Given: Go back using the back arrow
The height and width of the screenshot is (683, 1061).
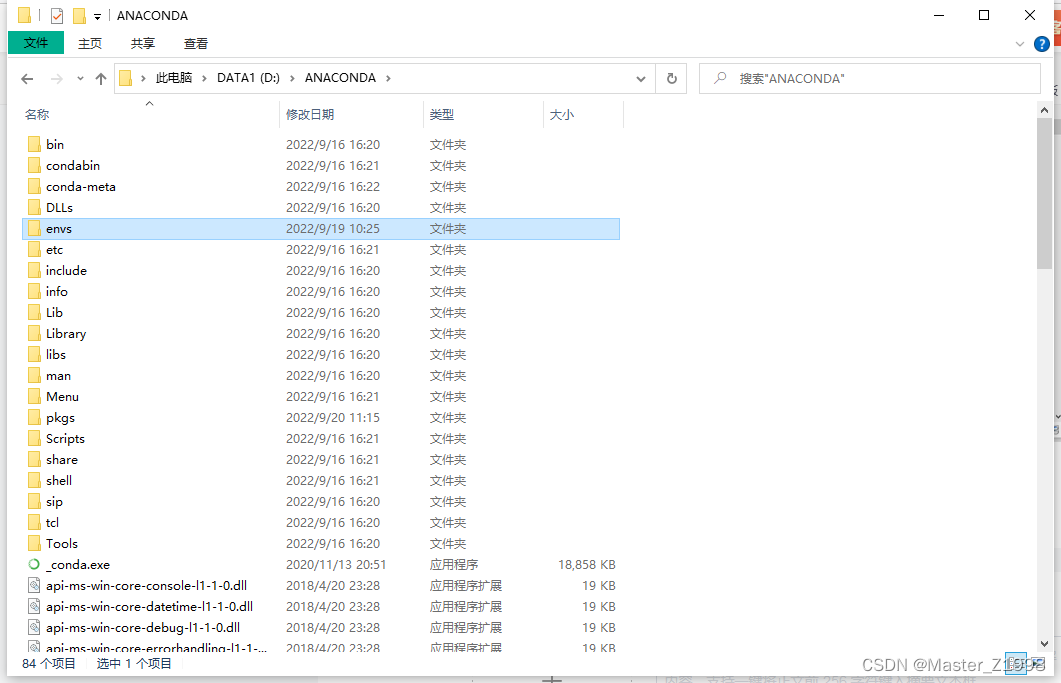Looking at the screenshot, I should [27, 78].
